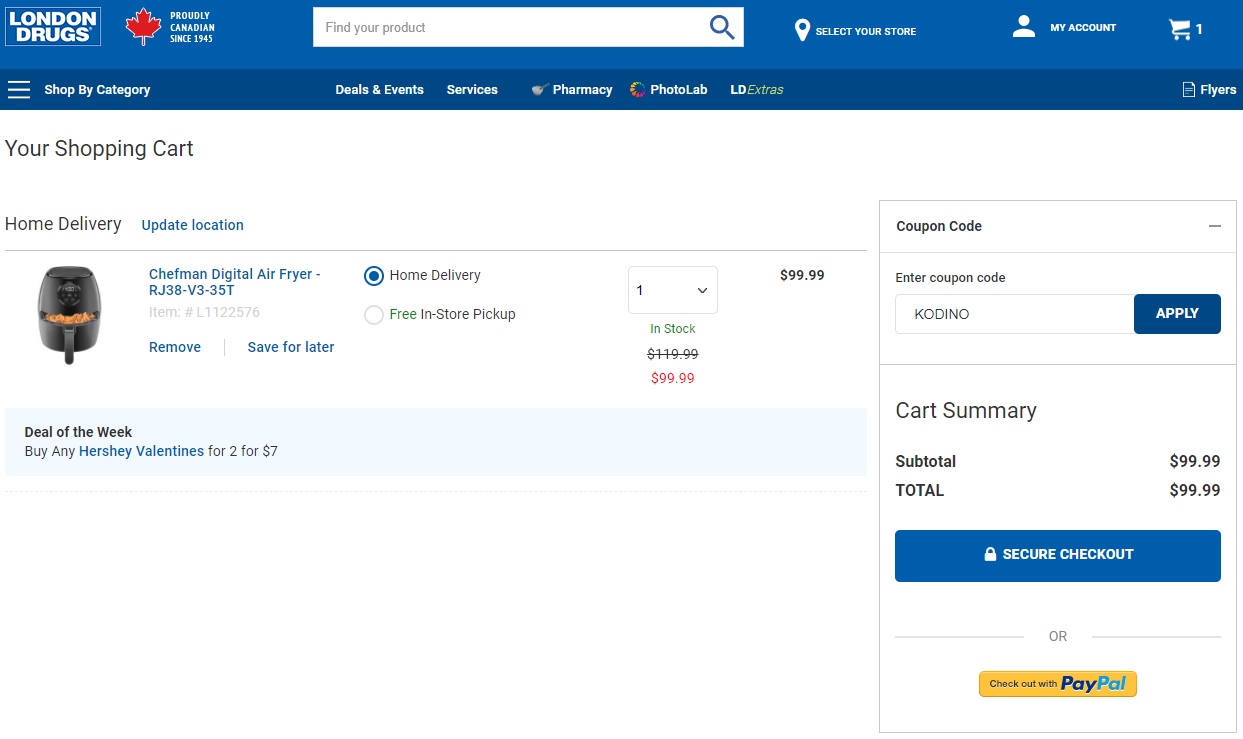Open Shop By Category menu

97,90
